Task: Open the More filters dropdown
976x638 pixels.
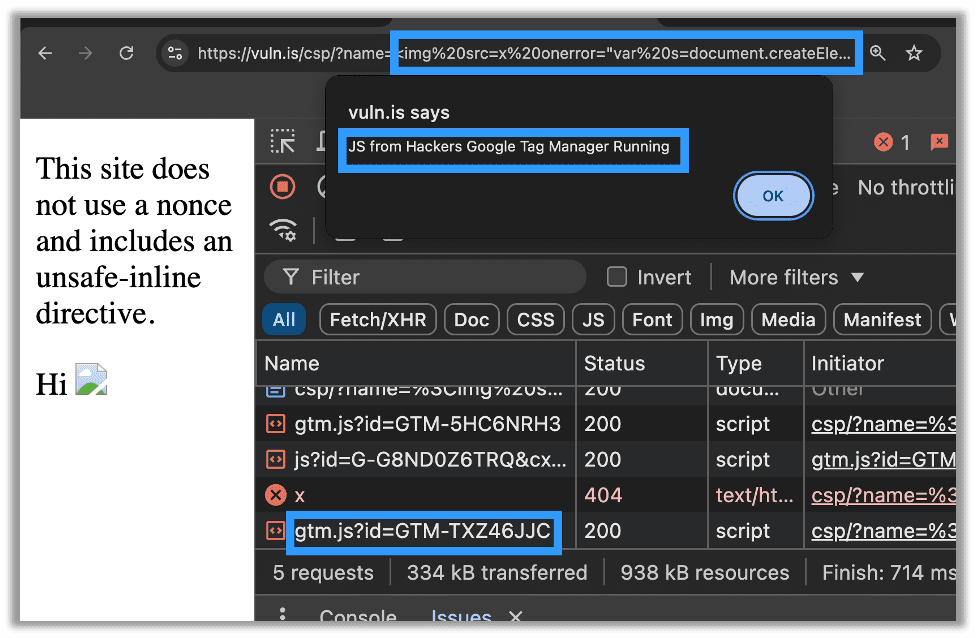Action: pos(795,277)
